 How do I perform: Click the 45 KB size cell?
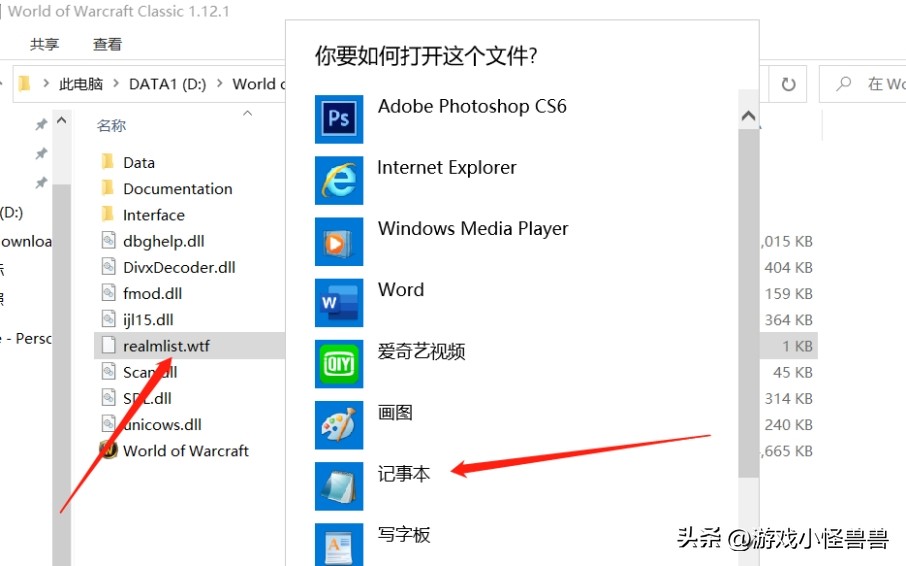pos(793,373)
